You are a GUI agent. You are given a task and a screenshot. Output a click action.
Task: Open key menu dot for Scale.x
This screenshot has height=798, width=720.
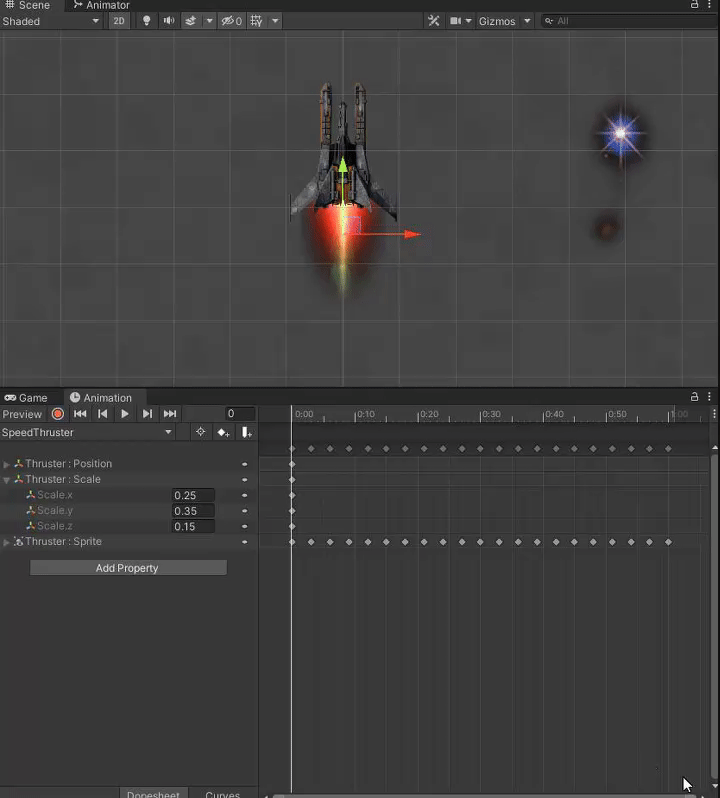245,495
